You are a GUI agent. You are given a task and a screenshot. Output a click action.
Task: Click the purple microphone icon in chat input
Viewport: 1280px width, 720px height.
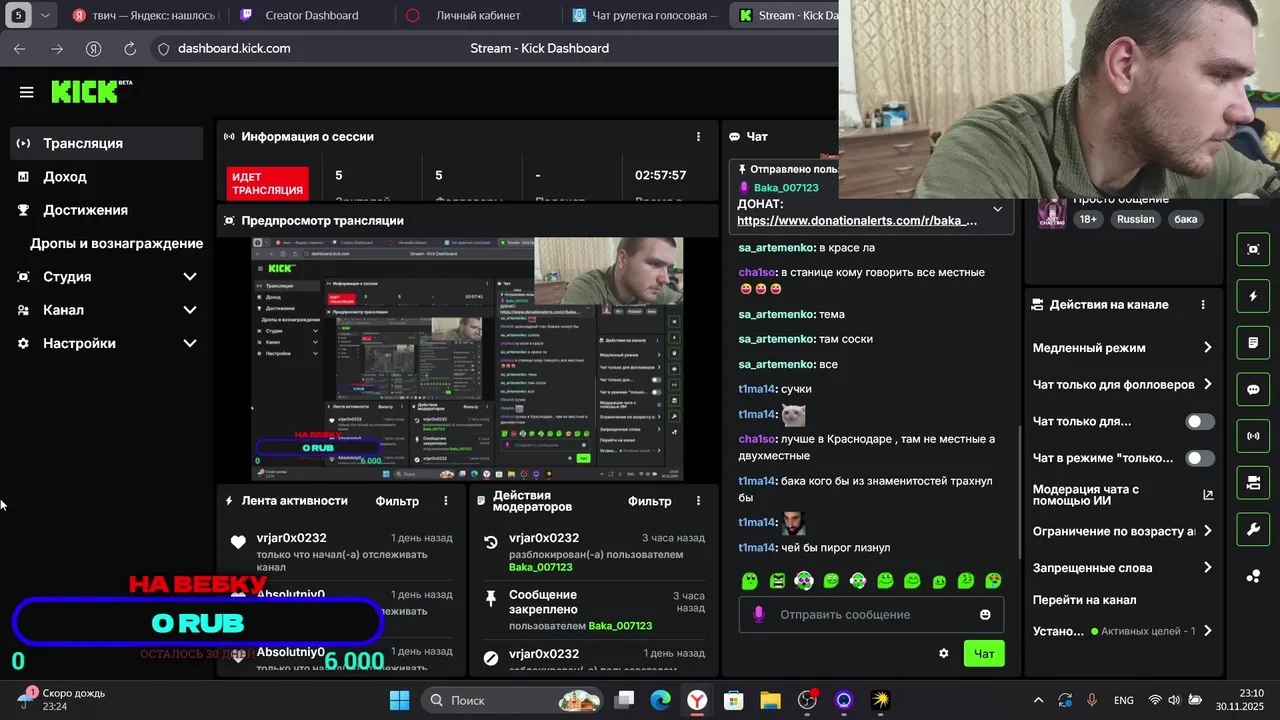(758, 614)
